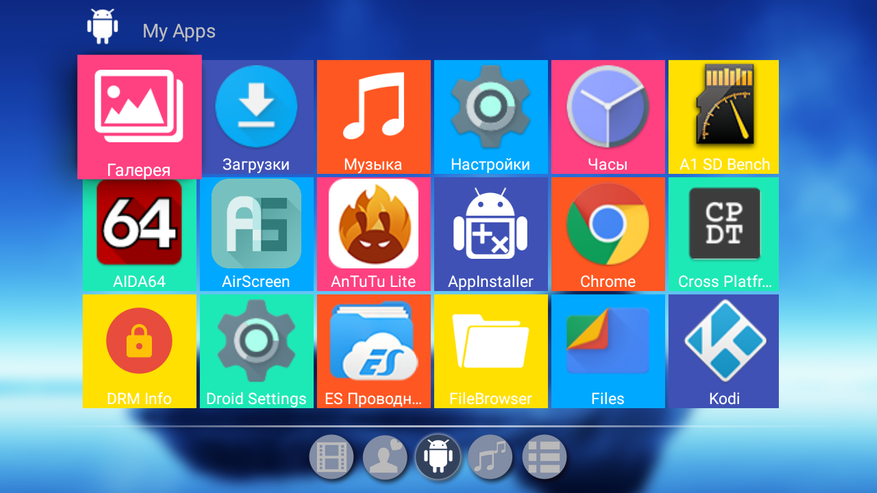Select the Android apps tab in dock
Image resolution: width=877 pixels, height=493 pixels.
point(437,457)
